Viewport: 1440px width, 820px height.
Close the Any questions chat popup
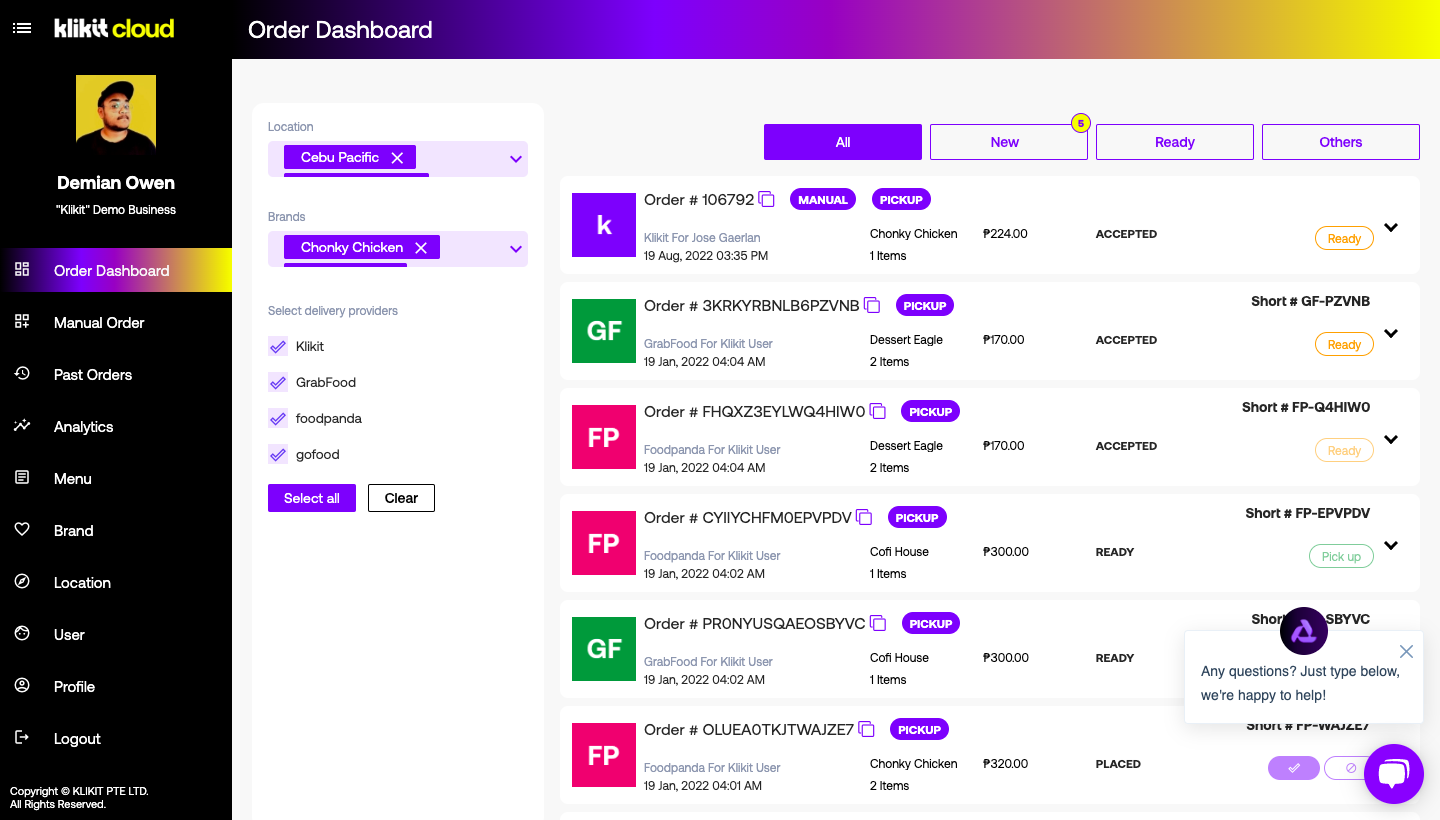click(x=1406, y=652)
